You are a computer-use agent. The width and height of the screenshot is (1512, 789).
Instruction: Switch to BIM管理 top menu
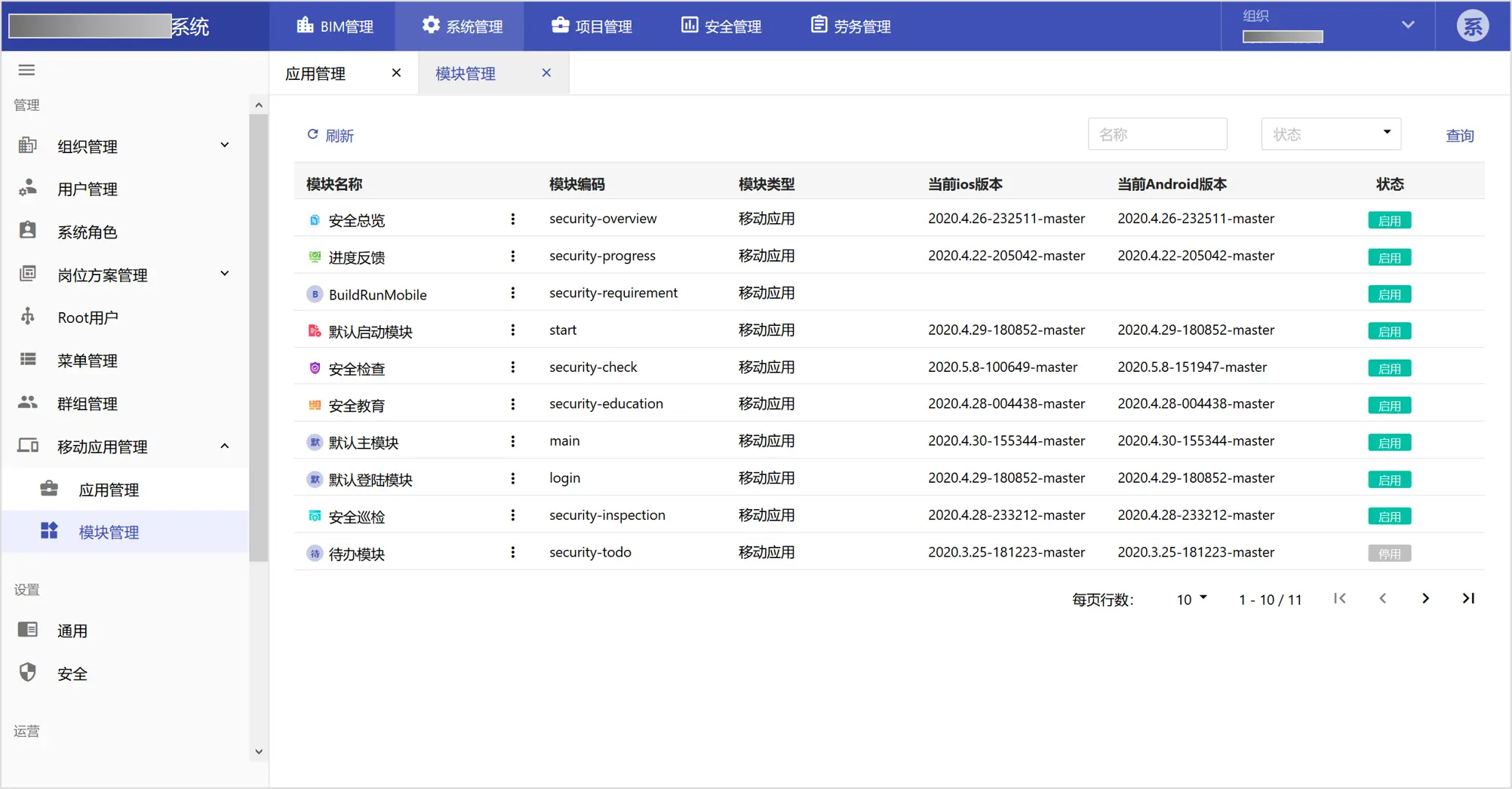coord(334,26)
